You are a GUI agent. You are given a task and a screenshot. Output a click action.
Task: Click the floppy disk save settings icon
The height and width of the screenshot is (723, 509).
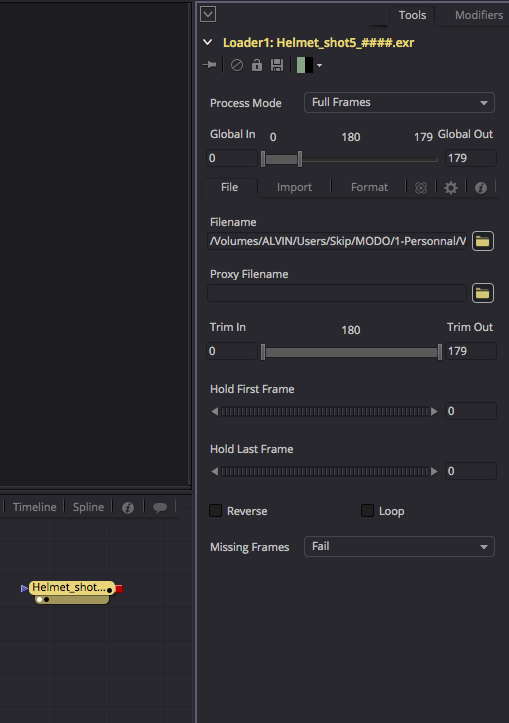point(277,65)
